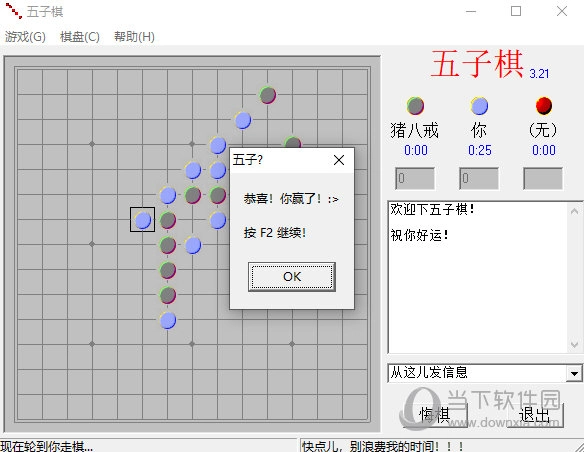Image resolution: width=584 pixels, height=452 pixels.
Task: Click the 悔棋 undo move button
Action: (x=435, y=415)
